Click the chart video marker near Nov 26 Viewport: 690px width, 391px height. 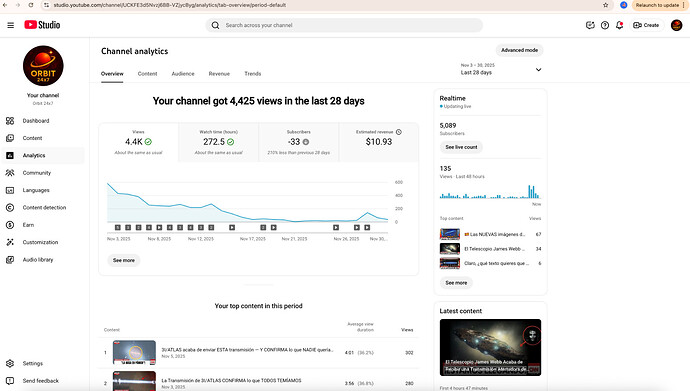(336, 227)
